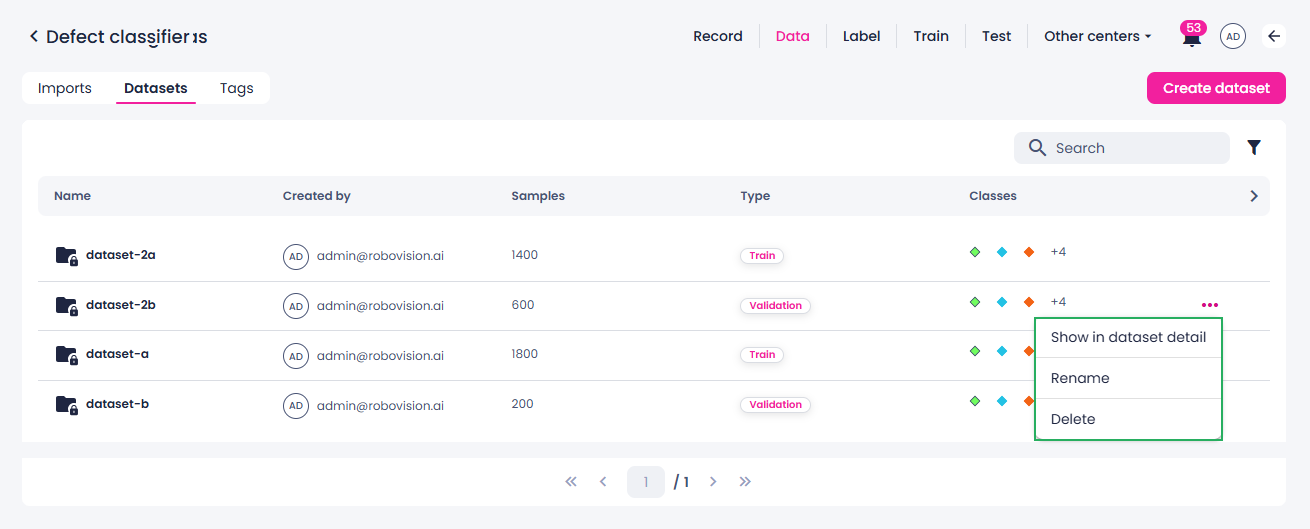The image size is (1310, 529).
Task: Choose Rename from context menu
Action: pos(1128,378)
